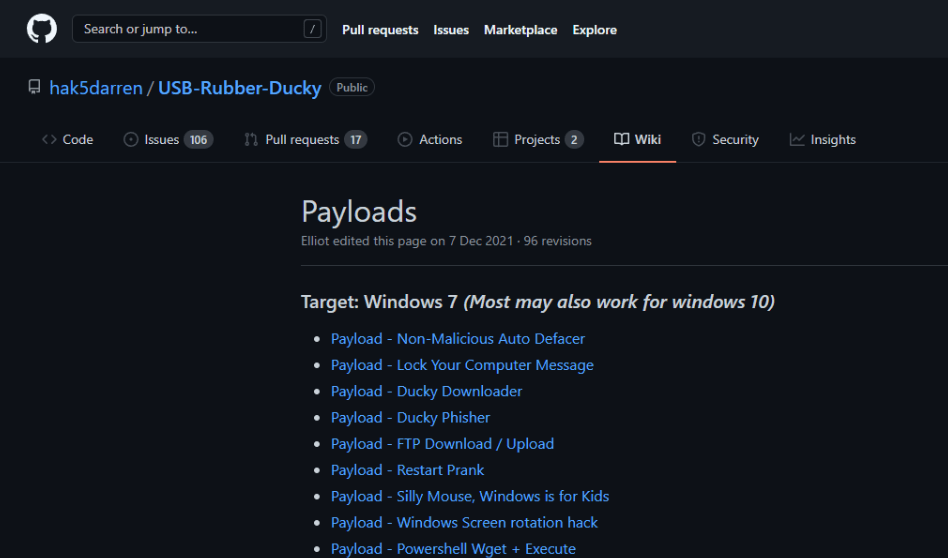Viewport: 948px width, 558px height.
Task: Click the Wiki book icon
Action: tap(622, 139)
